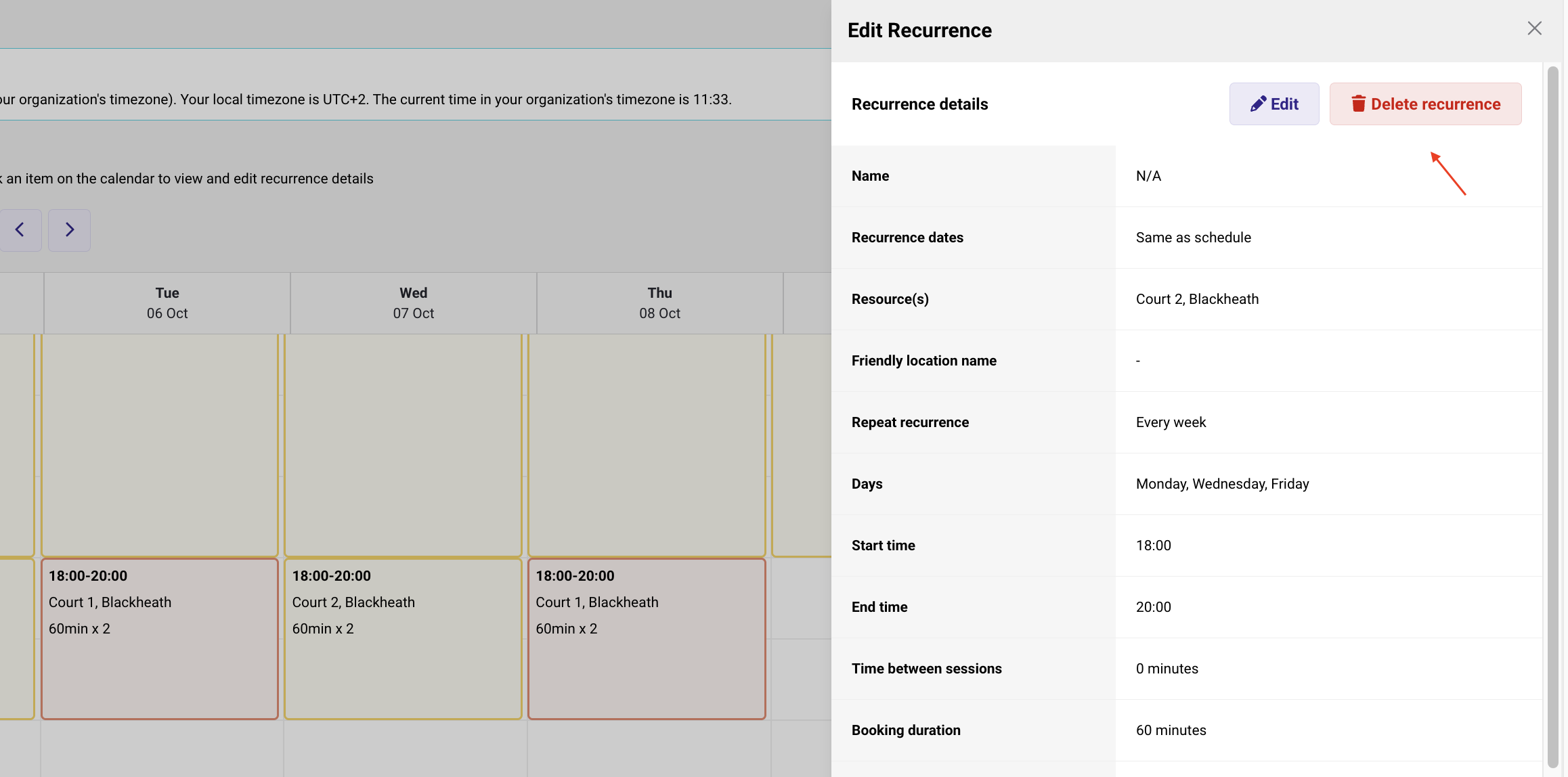
Task: Click the Delete recurrence button
Action: point(1425,104)
